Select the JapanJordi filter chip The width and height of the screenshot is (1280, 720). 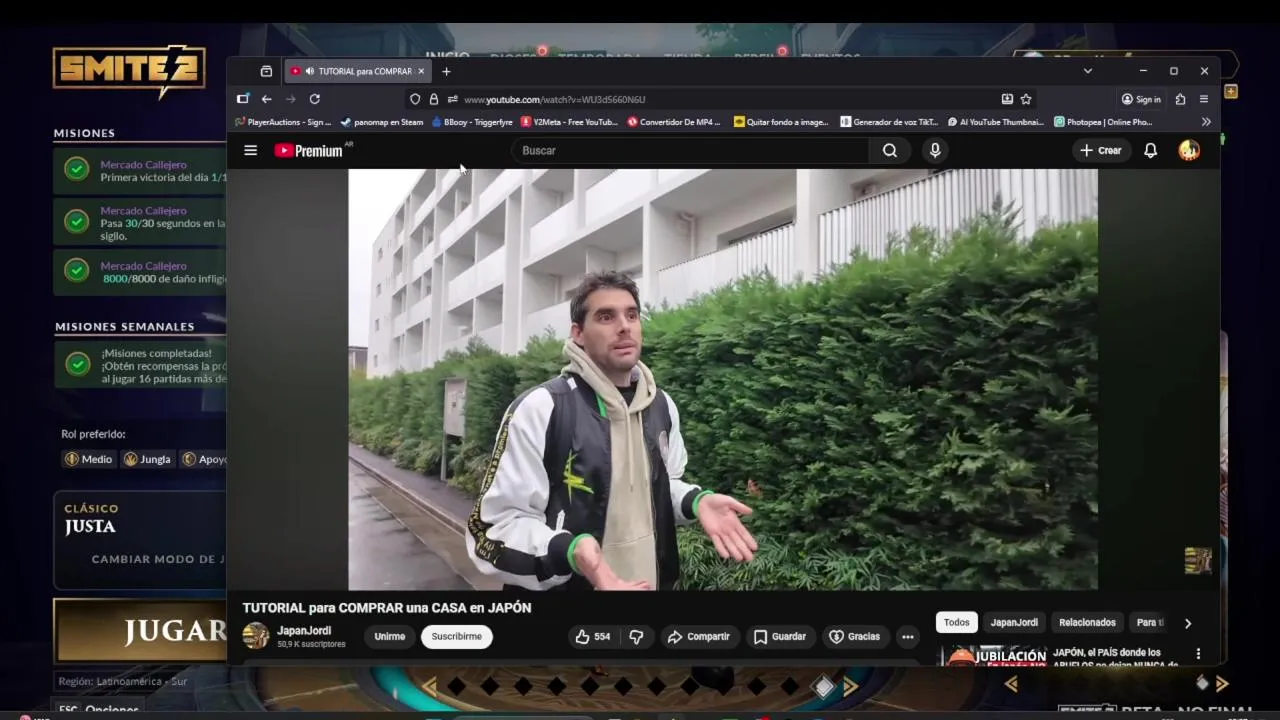click(x=1014, y=622)
